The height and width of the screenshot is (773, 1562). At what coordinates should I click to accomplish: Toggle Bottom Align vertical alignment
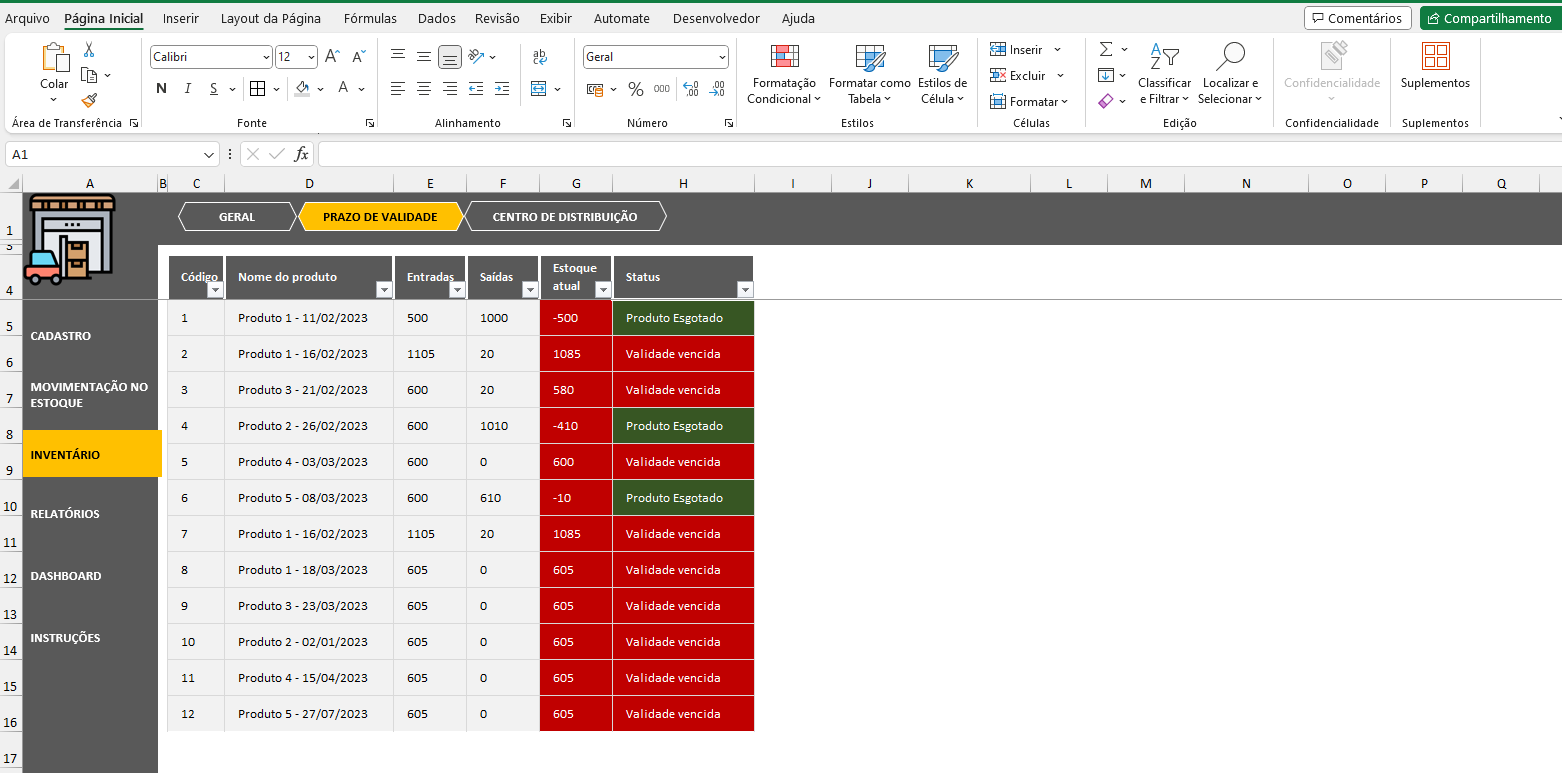pyautogui.click(x=450, y=57)
